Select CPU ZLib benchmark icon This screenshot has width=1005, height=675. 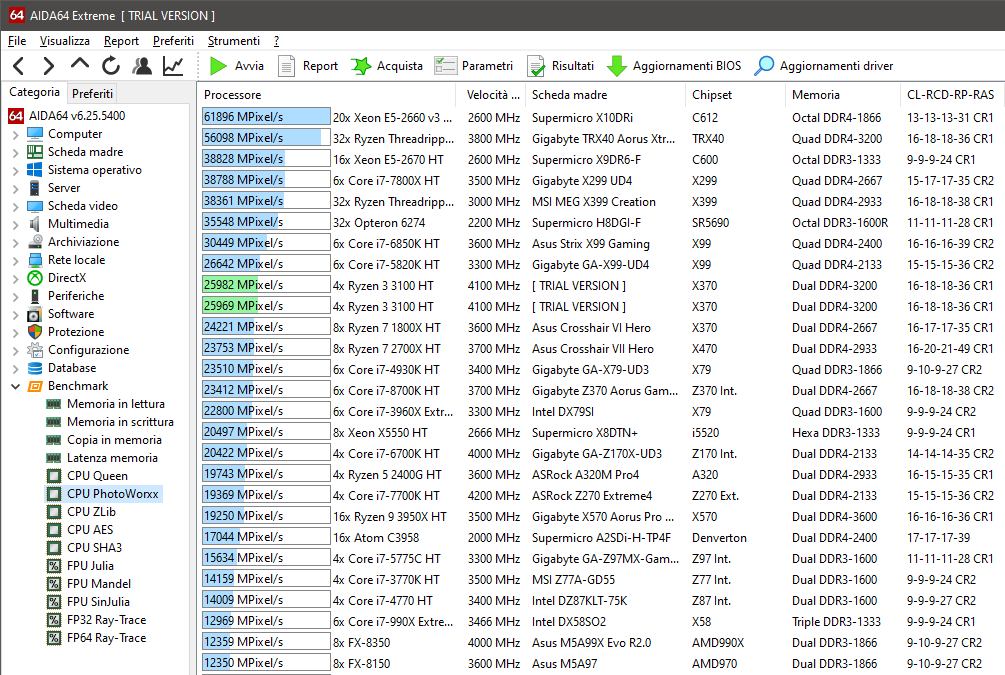54,512
